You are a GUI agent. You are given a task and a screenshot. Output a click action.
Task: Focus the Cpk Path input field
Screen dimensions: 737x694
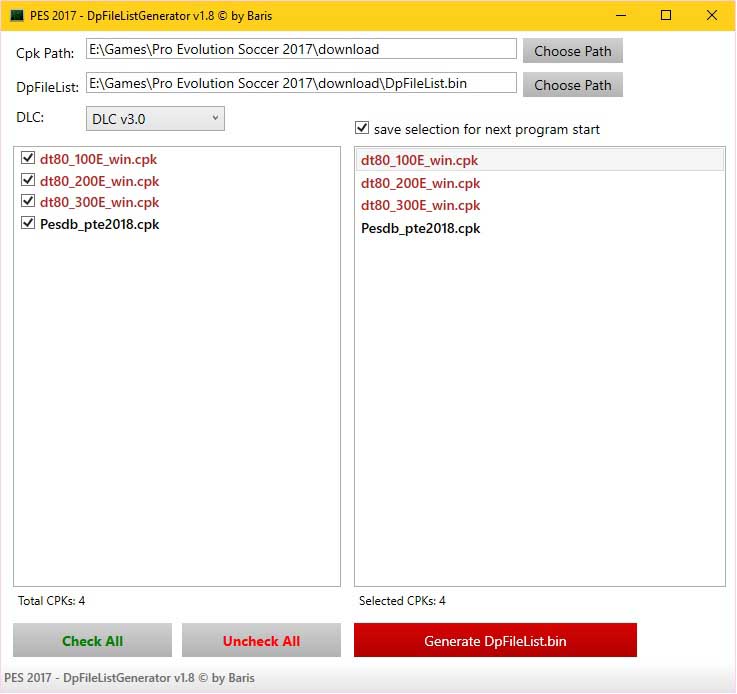click(x=301, y=49)
